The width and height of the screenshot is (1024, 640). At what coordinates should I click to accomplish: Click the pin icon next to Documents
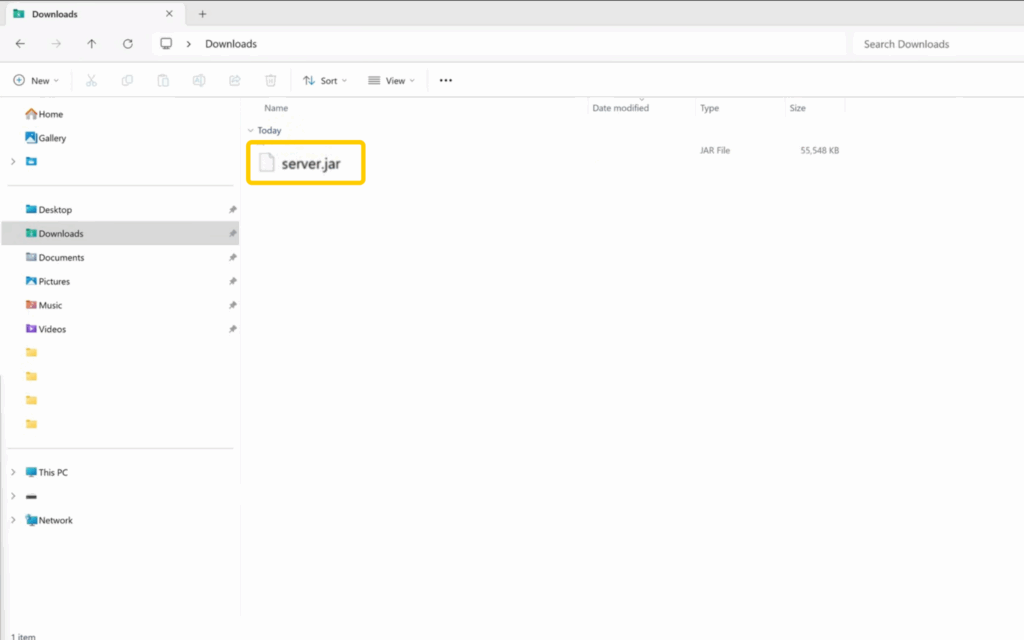click(x=232, y=257)
